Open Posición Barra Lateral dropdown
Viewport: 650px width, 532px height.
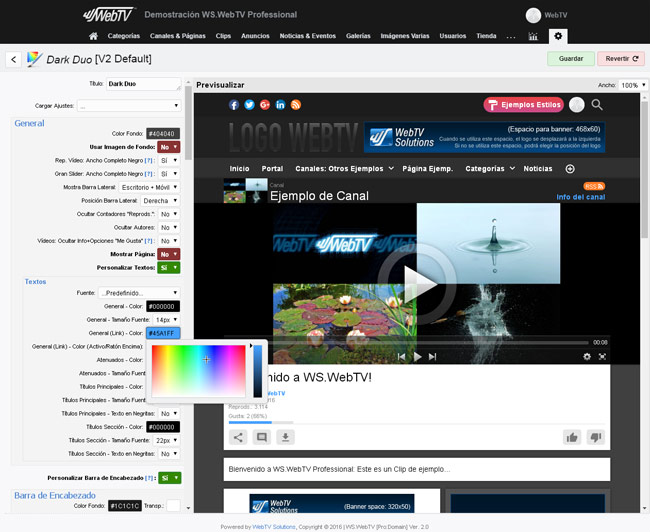click(x=160, y=201)
